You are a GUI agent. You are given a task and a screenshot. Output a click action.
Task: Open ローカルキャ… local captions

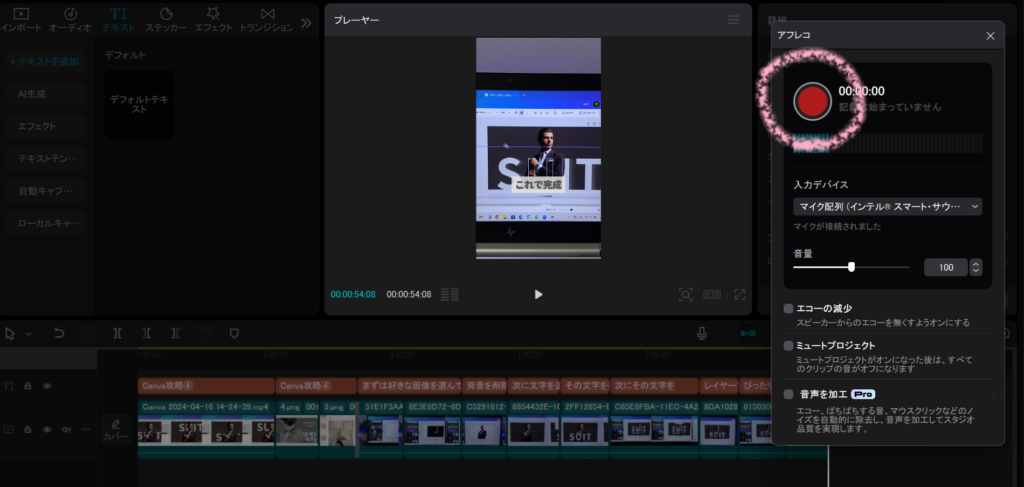point(46,223)
